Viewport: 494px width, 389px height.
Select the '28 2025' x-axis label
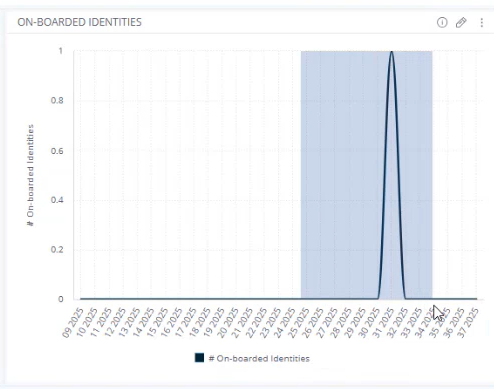click(x=341, y=323)
